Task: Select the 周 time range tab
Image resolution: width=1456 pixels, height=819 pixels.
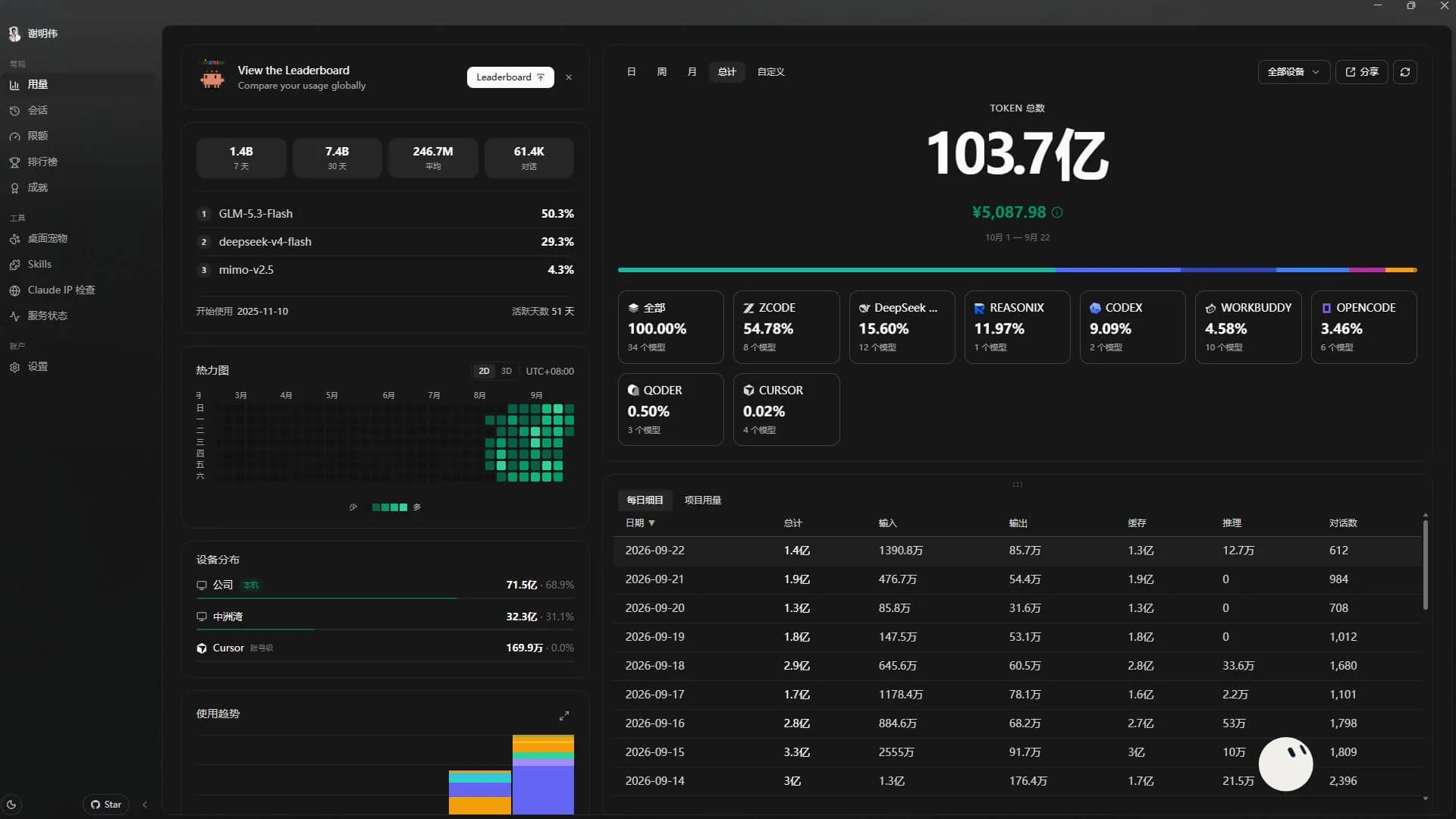Action: pos(661,72)
